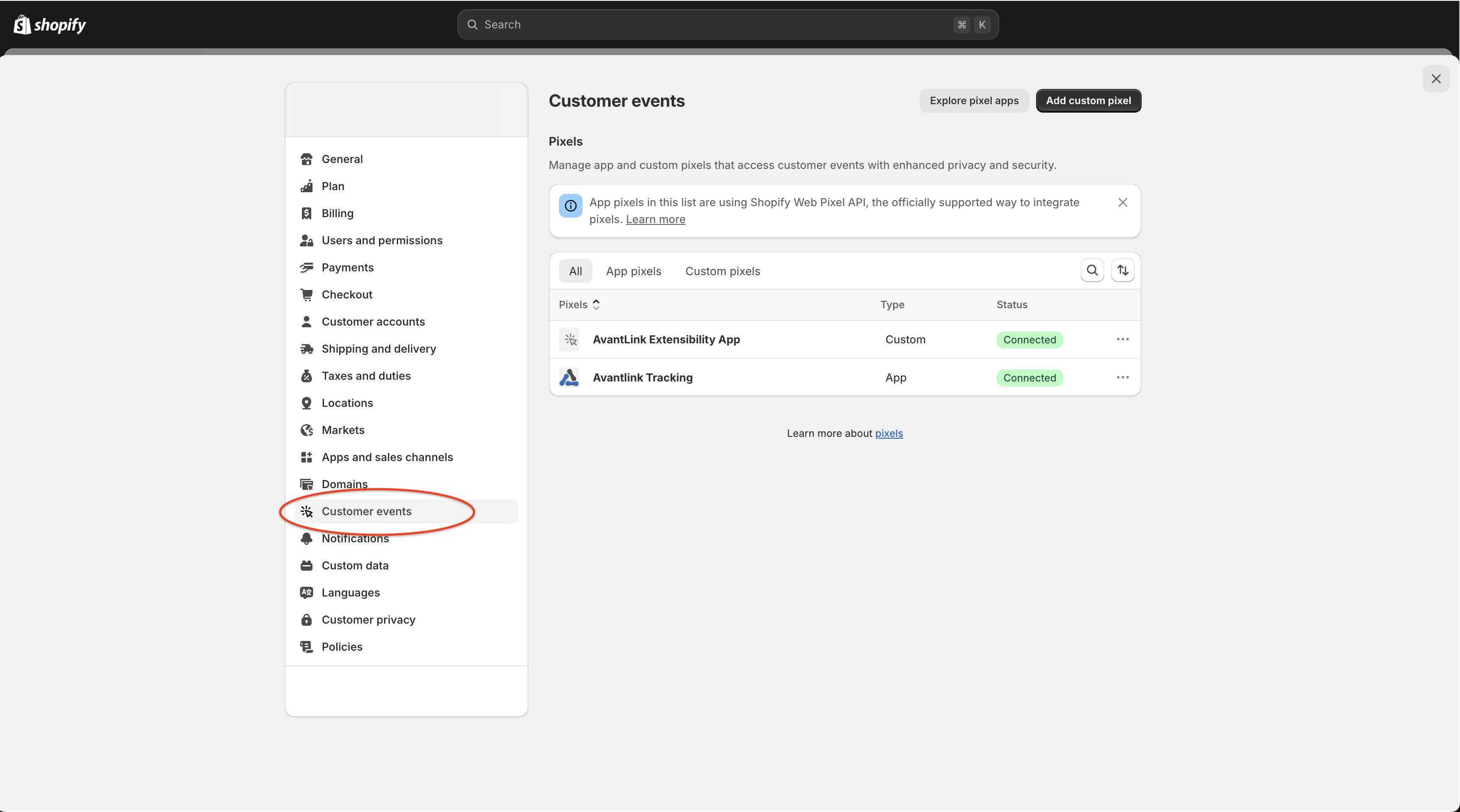The image size is (1460, 812).
Task: Click the Checkout cart icon
Action: [x=307, y=295]
